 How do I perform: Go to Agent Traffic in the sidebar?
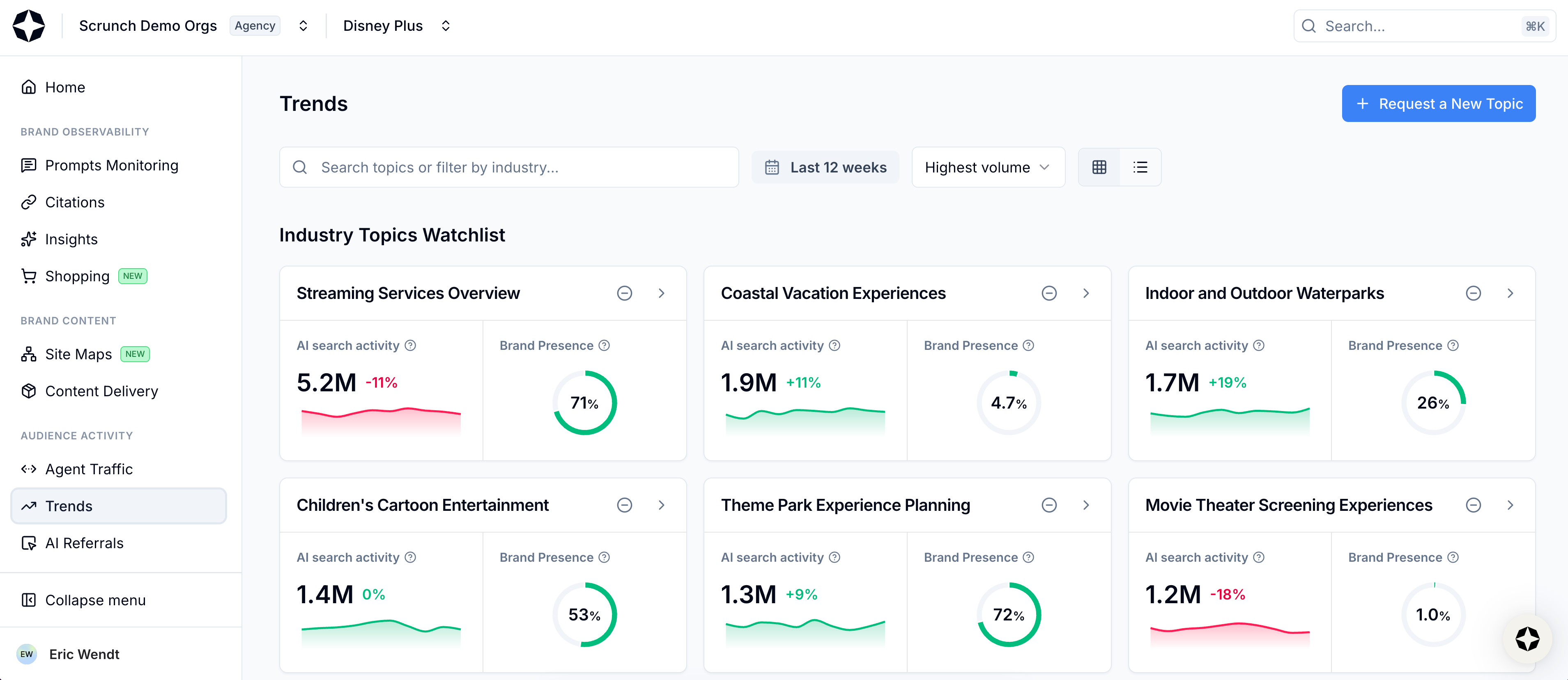[x=89, y=469]
